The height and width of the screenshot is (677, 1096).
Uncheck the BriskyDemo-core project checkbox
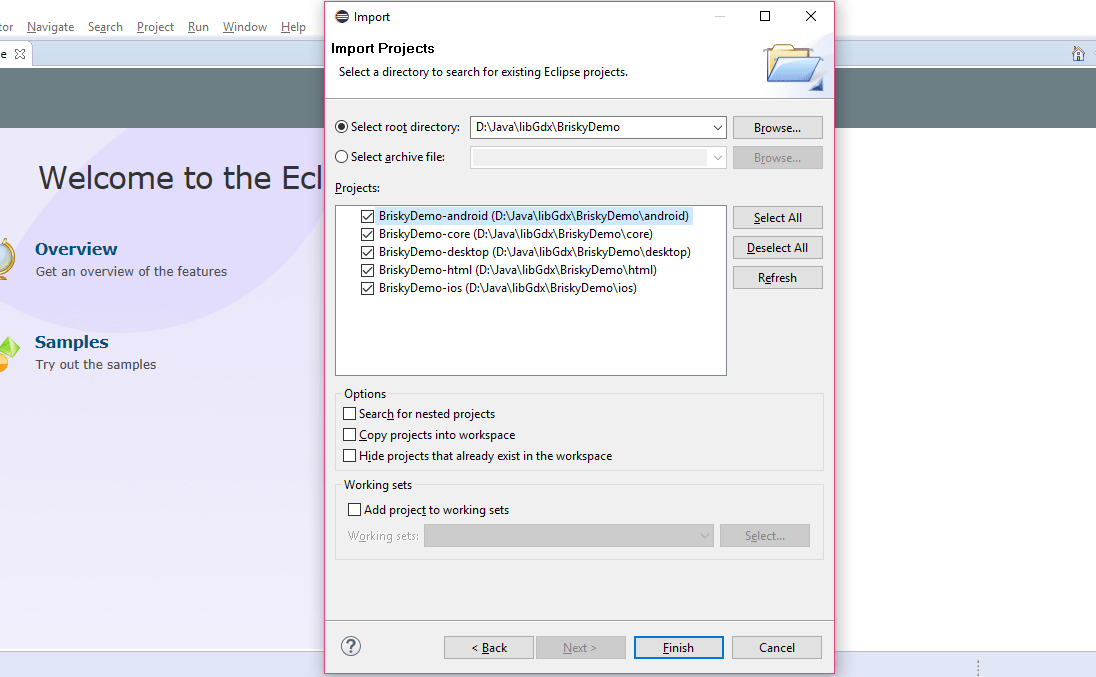click(368, 234)
